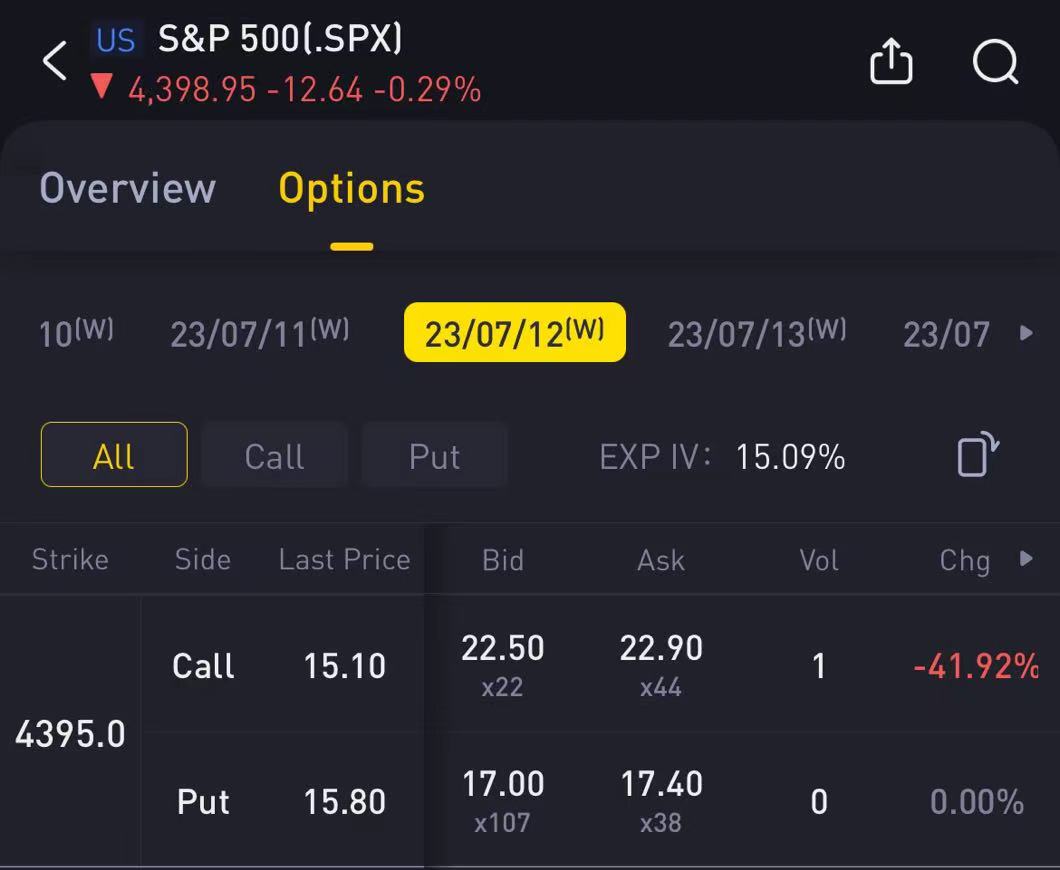
Task: Switch to the Overview tab
Action: click(127, 188)
